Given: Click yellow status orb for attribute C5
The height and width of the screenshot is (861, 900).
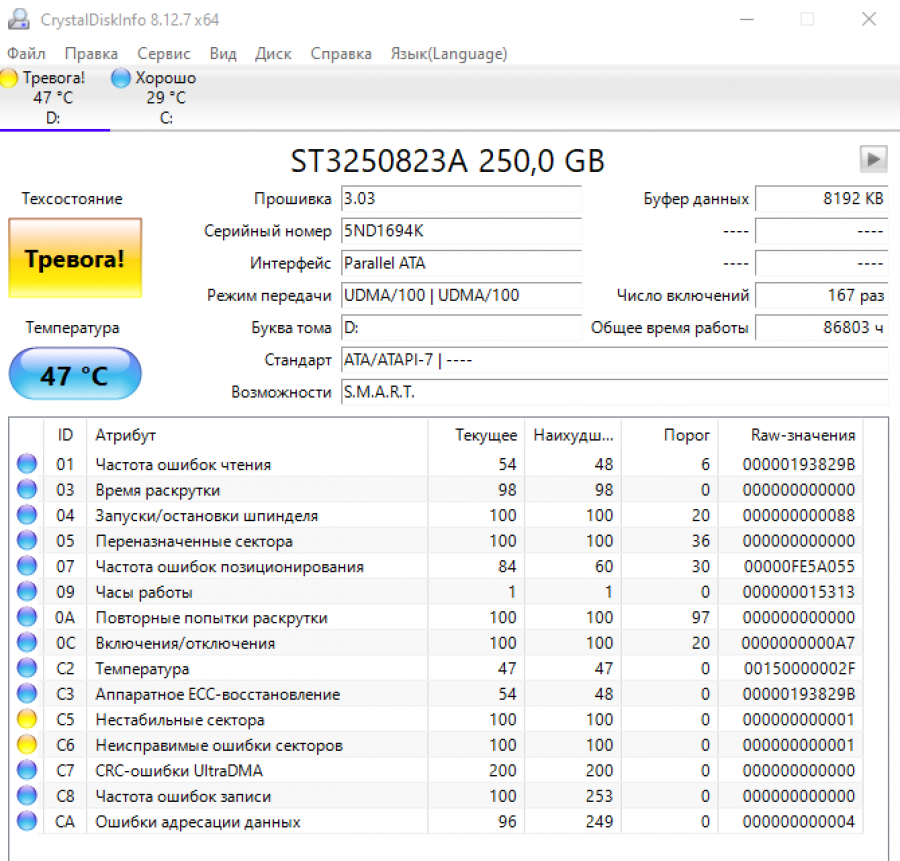Looking at the screenshot, I should coord(27,720).
